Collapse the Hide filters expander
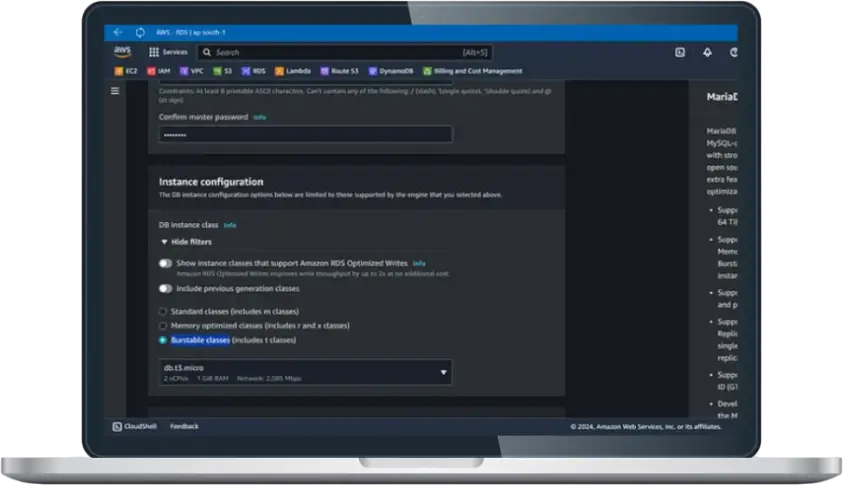This screenshot has width=843, height=485. (x=186, y=242)
